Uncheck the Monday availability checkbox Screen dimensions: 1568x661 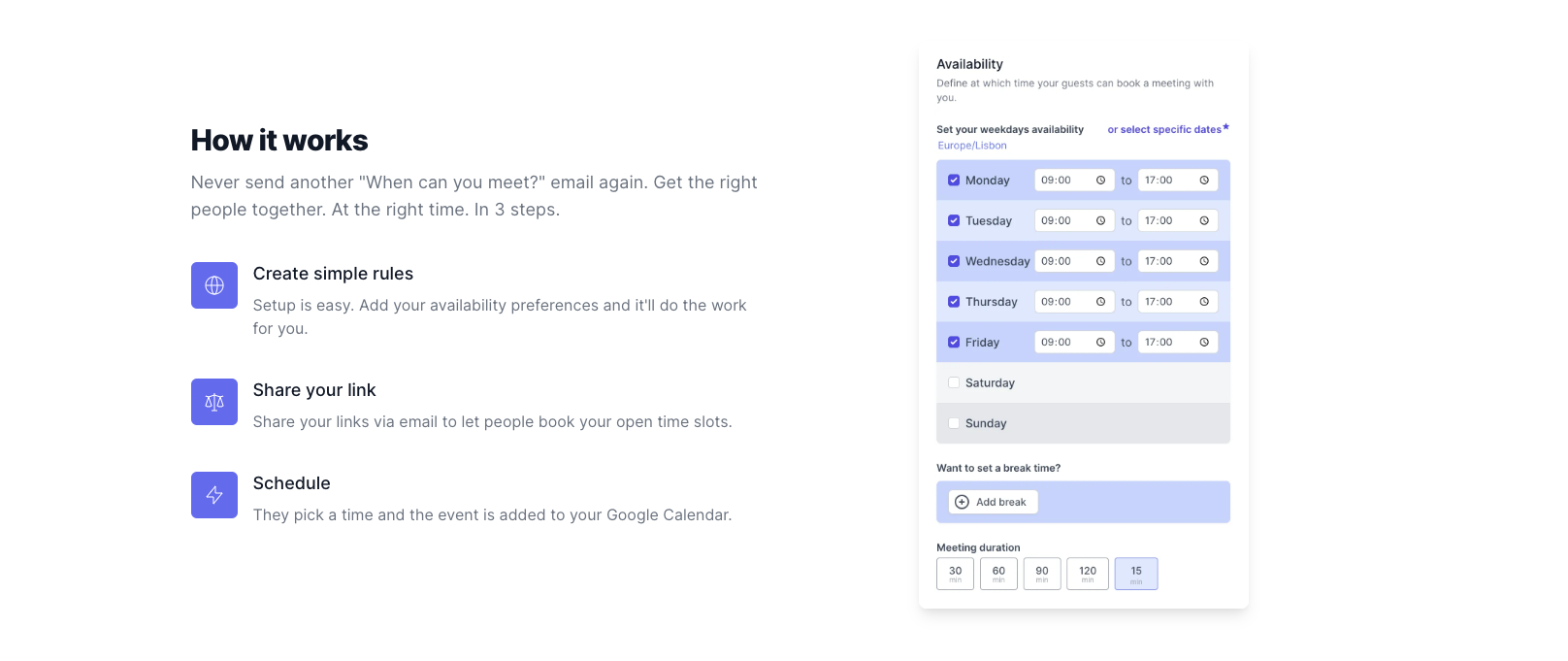[954, 181]
